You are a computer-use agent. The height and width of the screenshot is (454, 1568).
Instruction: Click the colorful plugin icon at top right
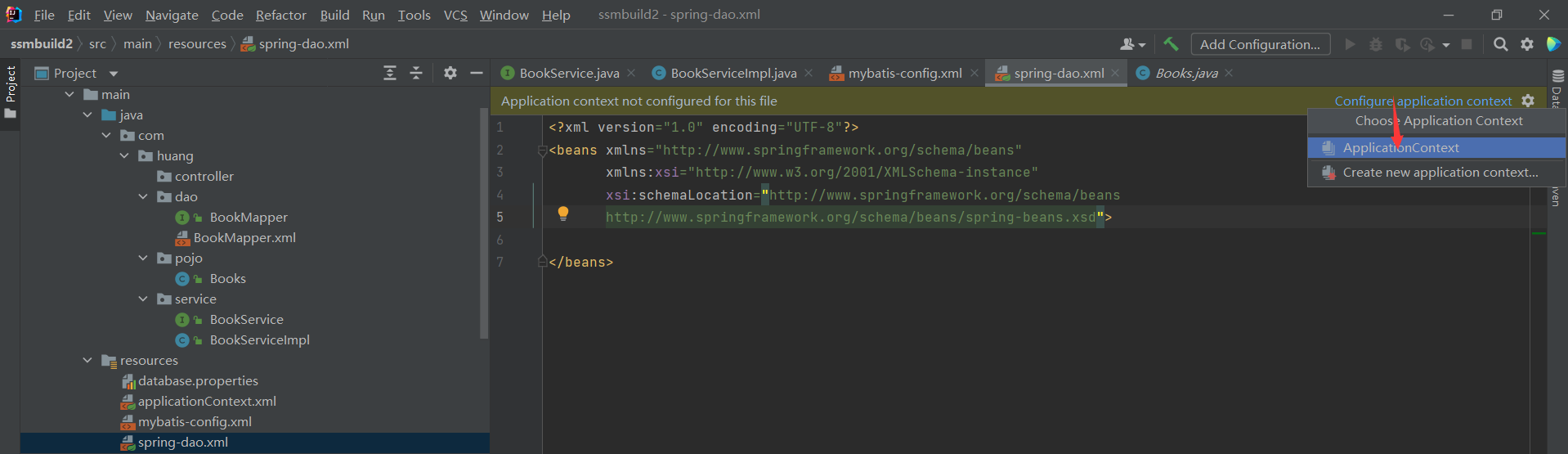click(x=1554, y=44)
